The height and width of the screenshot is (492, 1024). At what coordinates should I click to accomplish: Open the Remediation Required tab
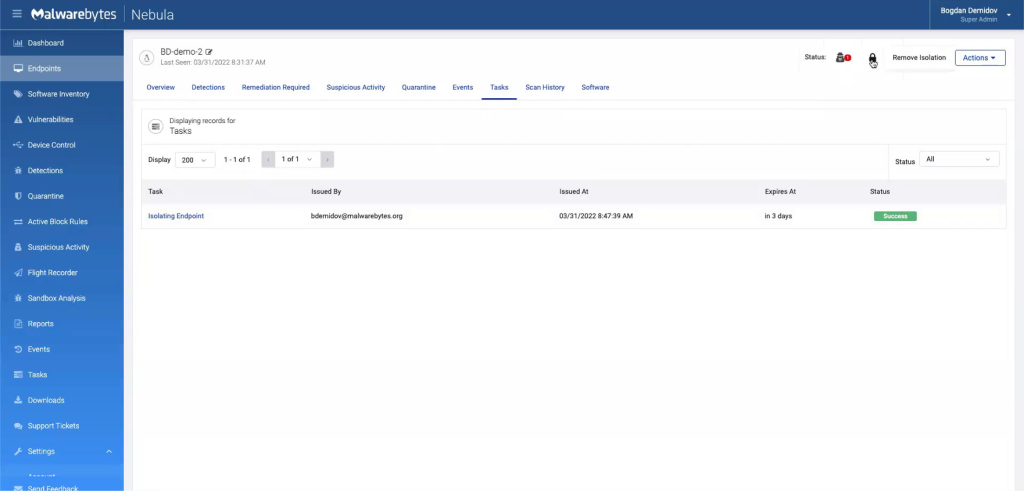[x=276, y=87]
